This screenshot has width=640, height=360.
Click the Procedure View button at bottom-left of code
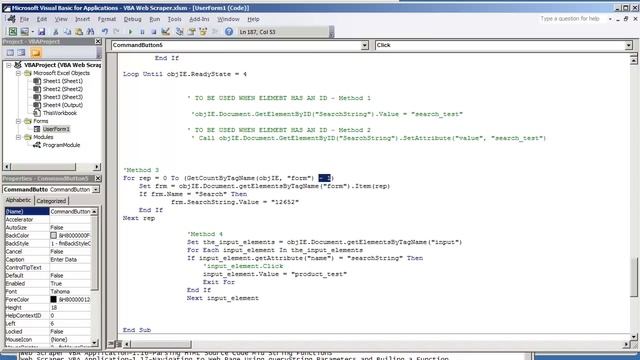coord(111,344)
